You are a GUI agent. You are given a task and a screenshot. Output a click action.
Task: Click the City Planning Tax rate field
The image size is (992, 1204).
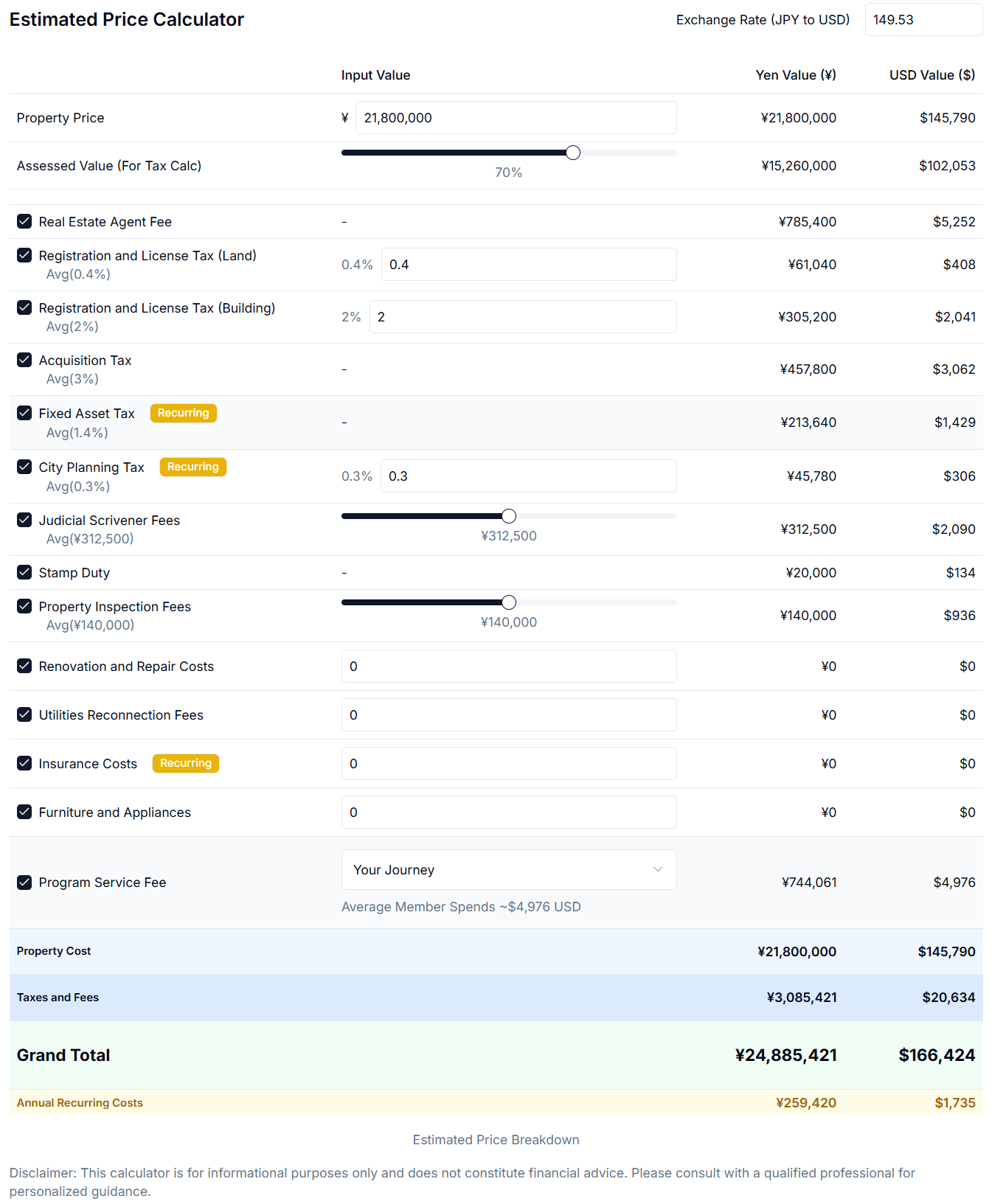point(528,476)
